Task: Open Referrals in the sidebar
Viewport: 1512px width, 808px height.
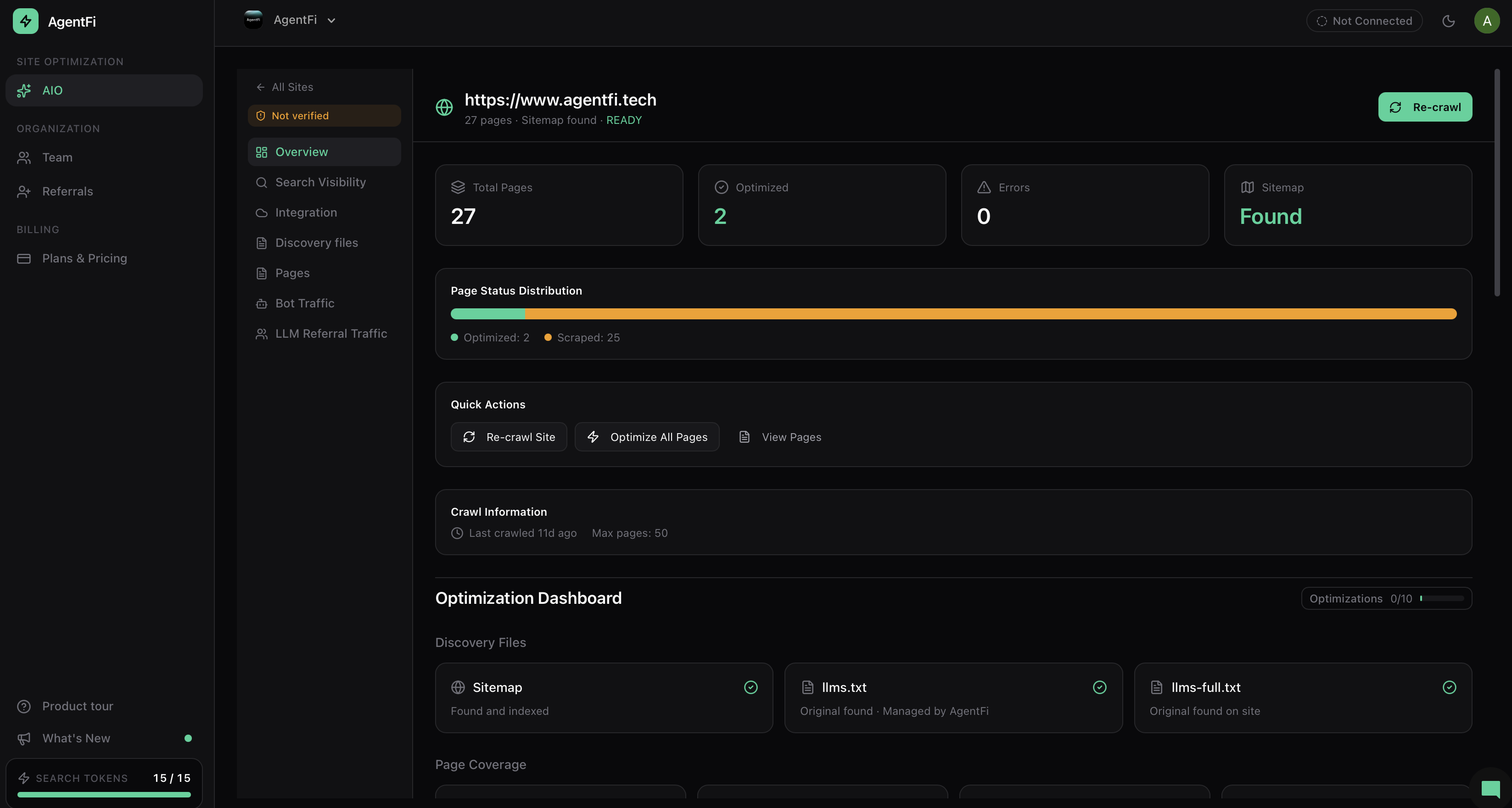Action: (105, 191)
